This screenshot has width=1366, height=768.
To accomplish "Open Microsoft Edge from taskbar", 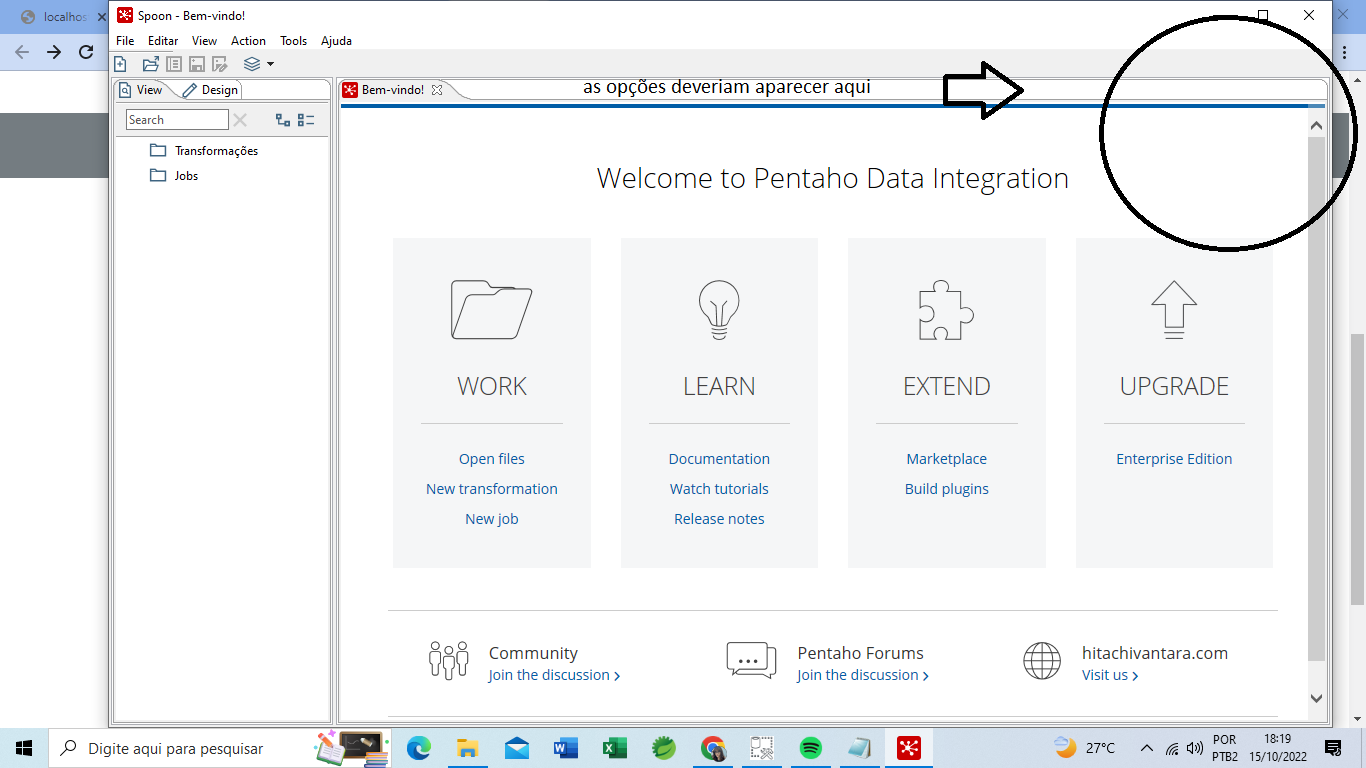I will 419,748.
